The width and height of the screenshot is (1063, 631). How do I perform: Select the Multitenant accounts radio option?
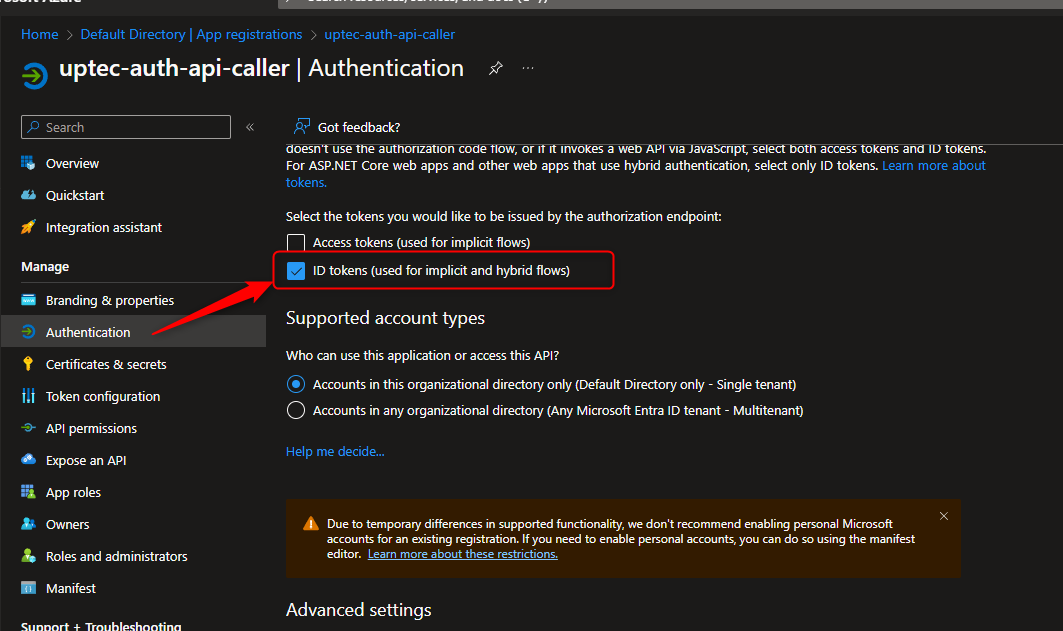[296, 410]
